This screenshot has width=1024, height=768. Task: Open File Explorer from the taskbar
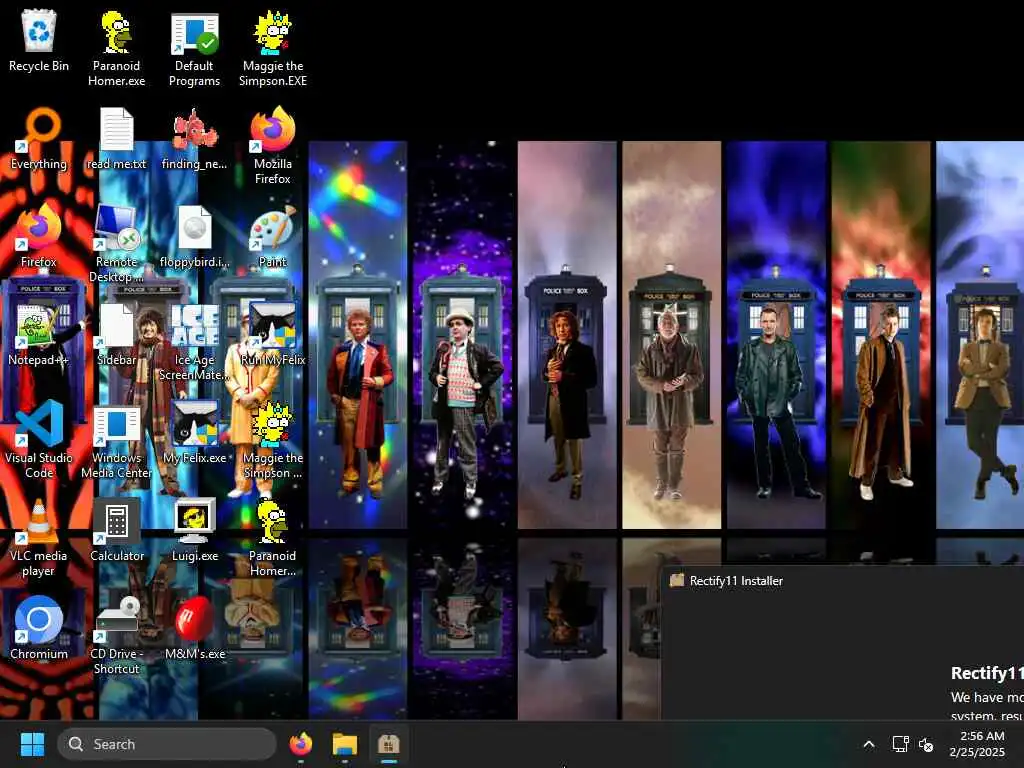pyautogui.click(x=344, y=744)
